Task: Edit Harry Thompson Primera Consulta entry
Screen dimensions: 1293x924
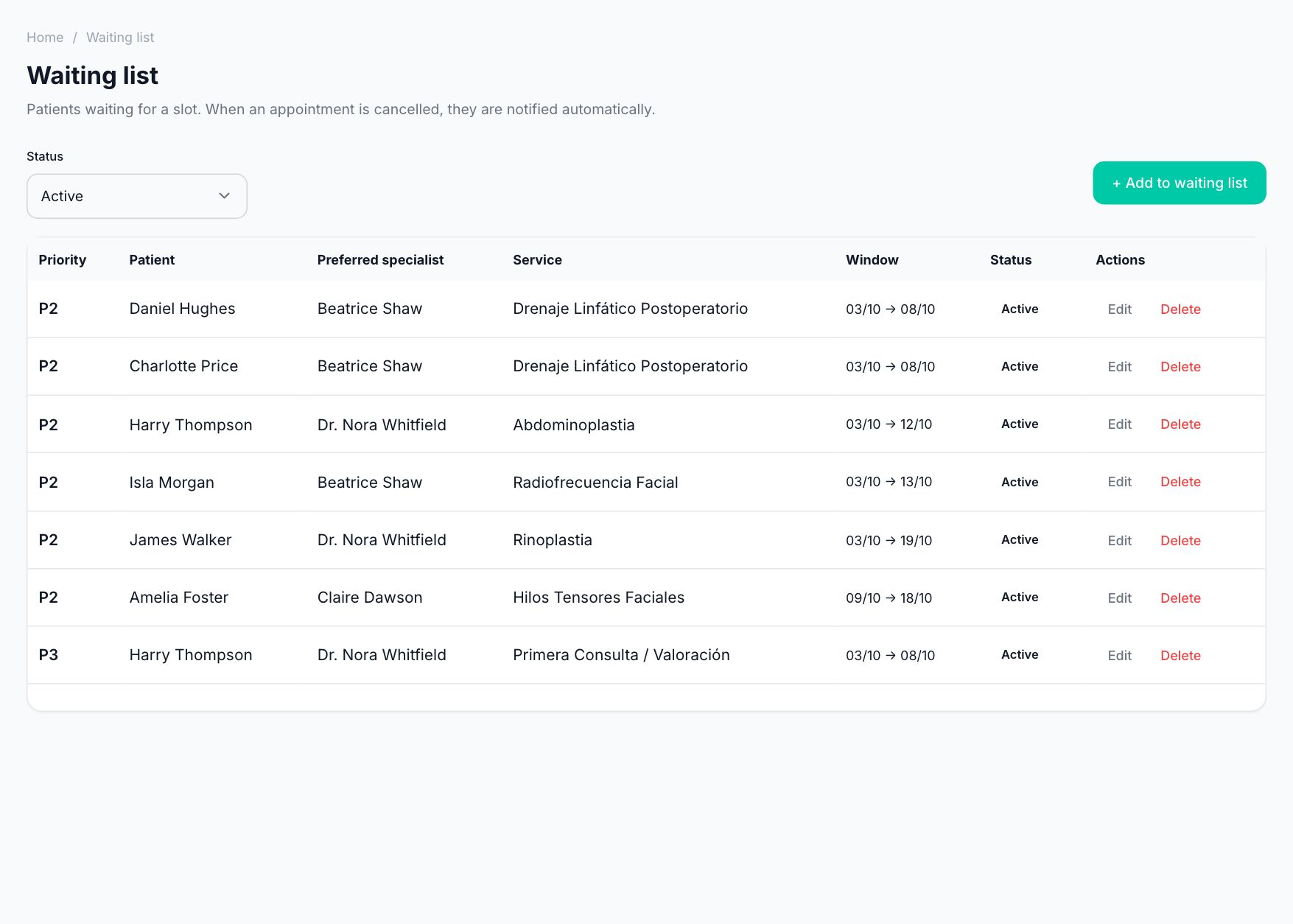Action: (1119, 656)
